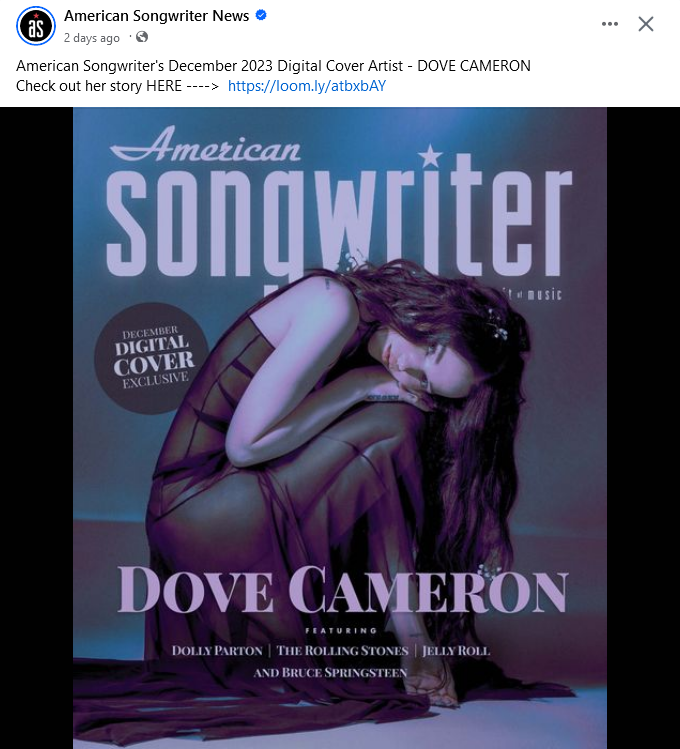This screenshot has height=749, width=680.
Task: Click the globe public audience icon
Action: [x=142, y=37]
